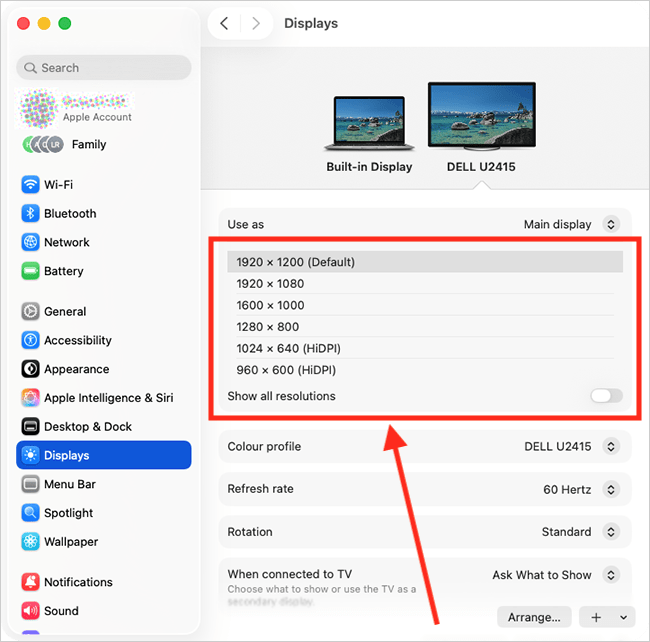Select the Wallpaper icon in sidebar

point(30,542)
